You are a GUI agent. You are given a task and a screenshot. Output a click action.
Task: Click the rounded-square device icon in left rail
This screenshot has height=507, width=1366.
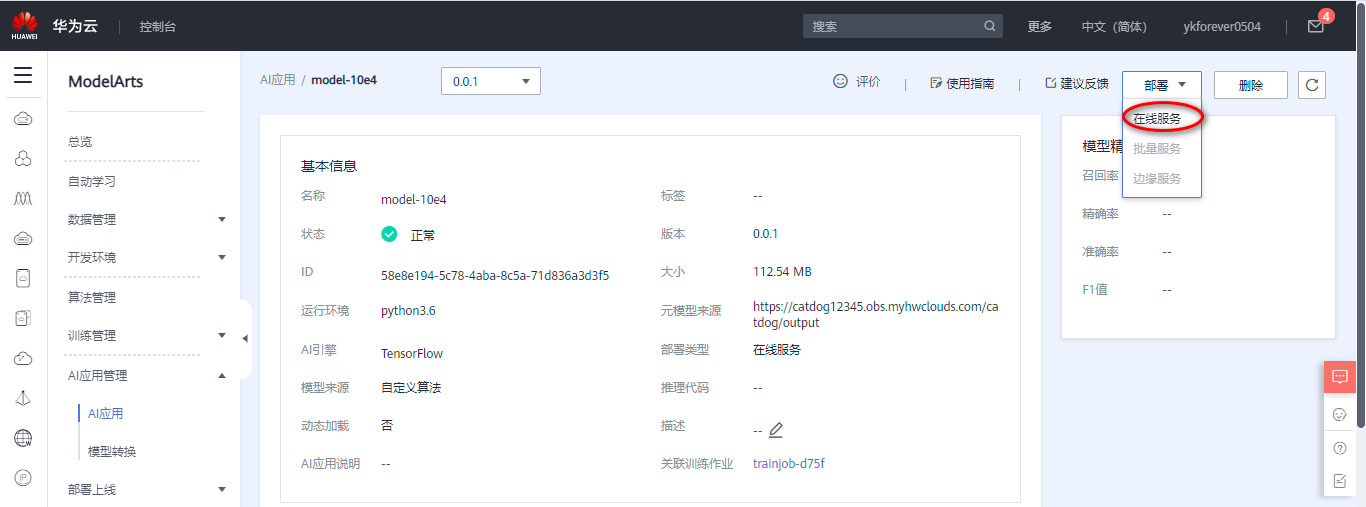(x=23, y=278)
